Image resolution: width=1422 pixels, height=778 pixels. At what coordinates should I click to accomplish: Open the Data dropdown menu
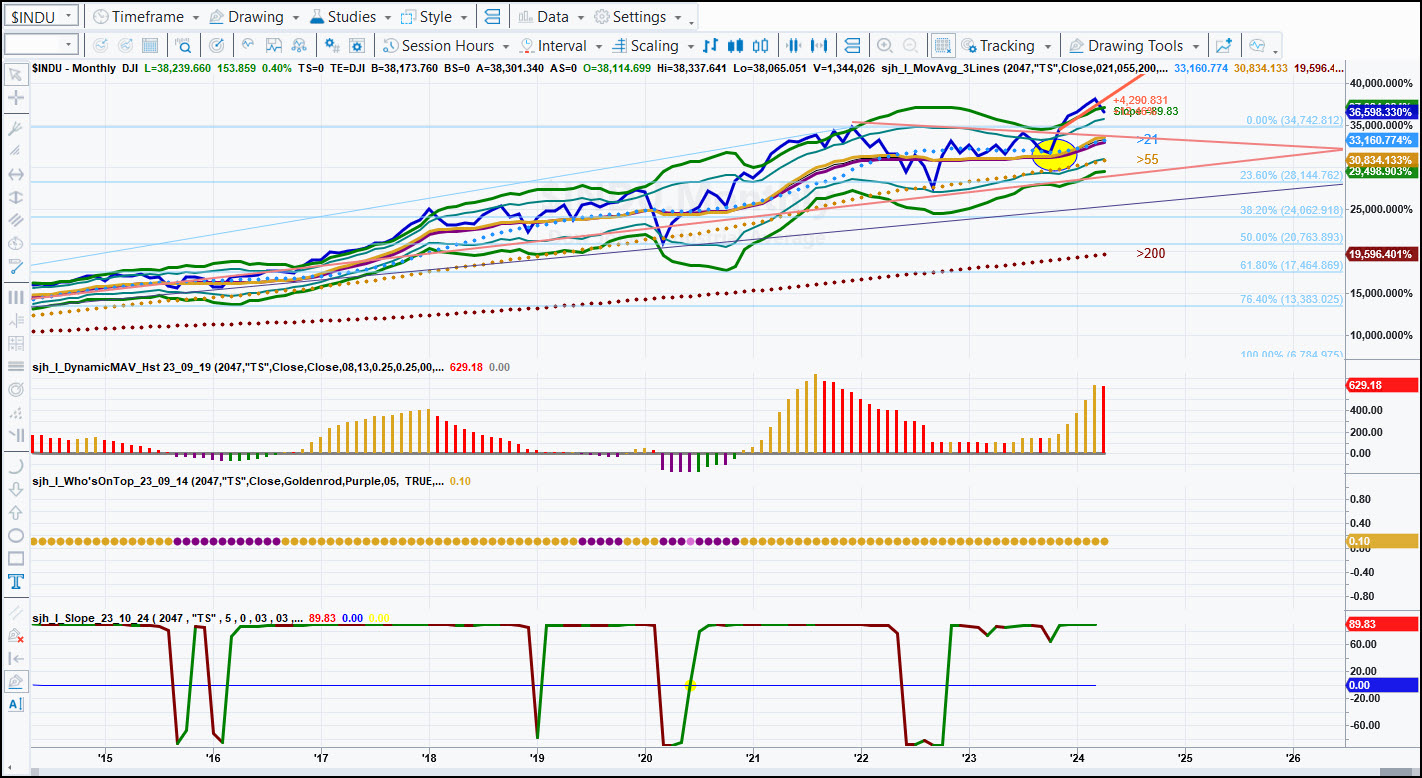click(x=552, y=17)
